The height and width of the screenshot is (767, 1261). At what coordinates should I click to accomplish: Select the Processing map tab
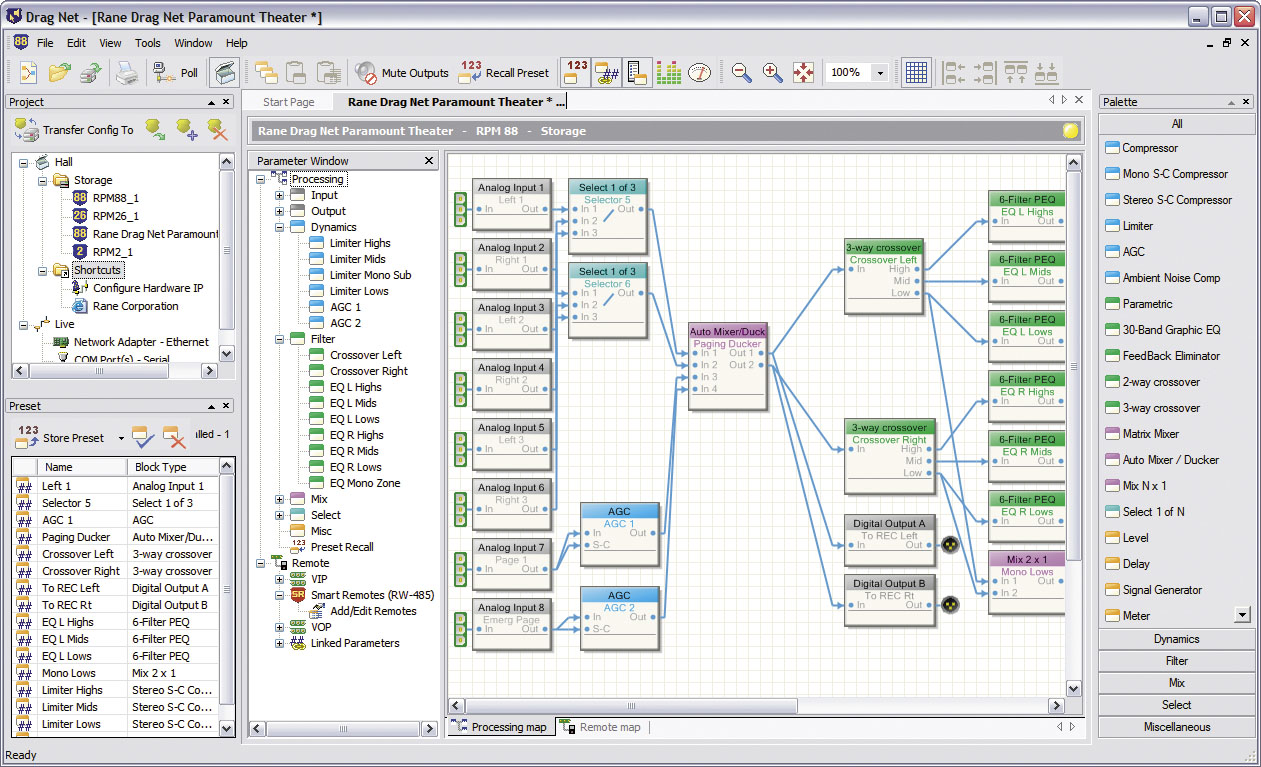coord(499,727)
